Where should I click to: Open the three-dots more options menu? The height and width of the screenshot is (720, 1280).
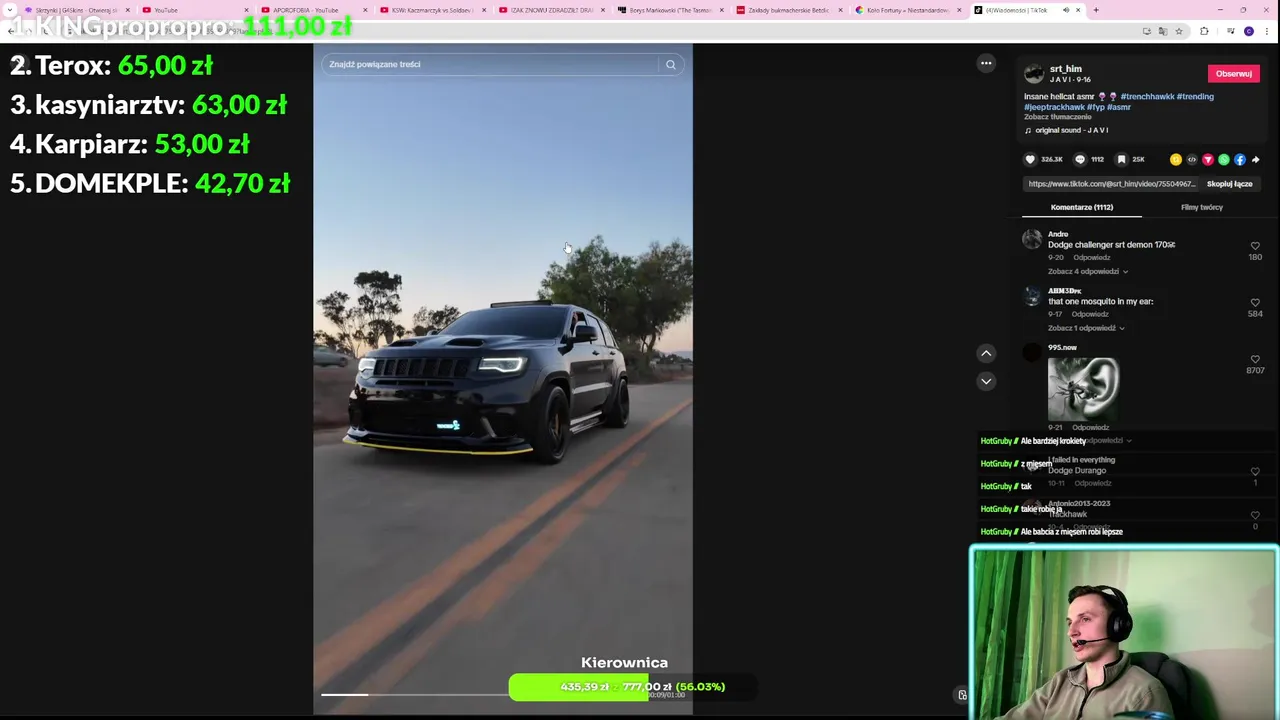[x=986, y=63]
